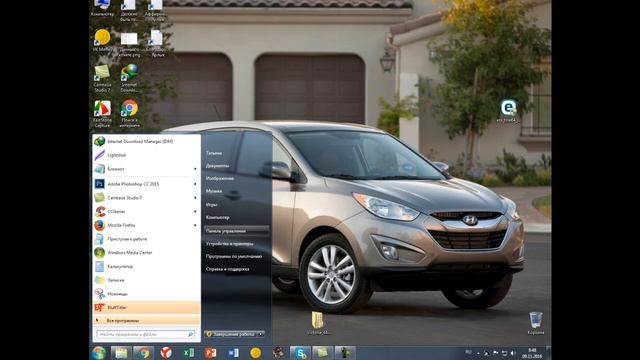
Task: Click the magnifier icon in search box
Action: (x=191, y=334)
